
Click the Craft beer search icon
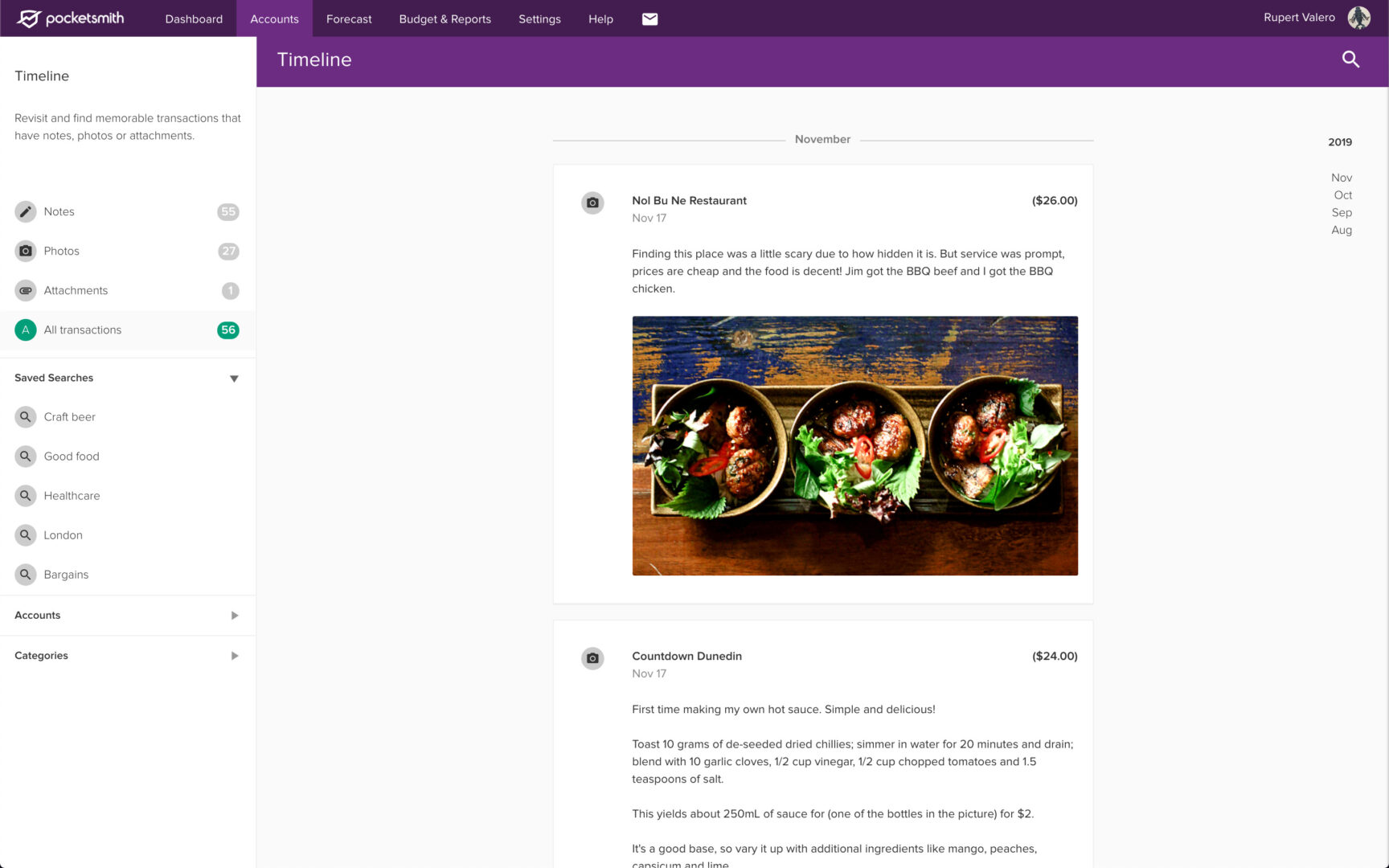[26, 417]
